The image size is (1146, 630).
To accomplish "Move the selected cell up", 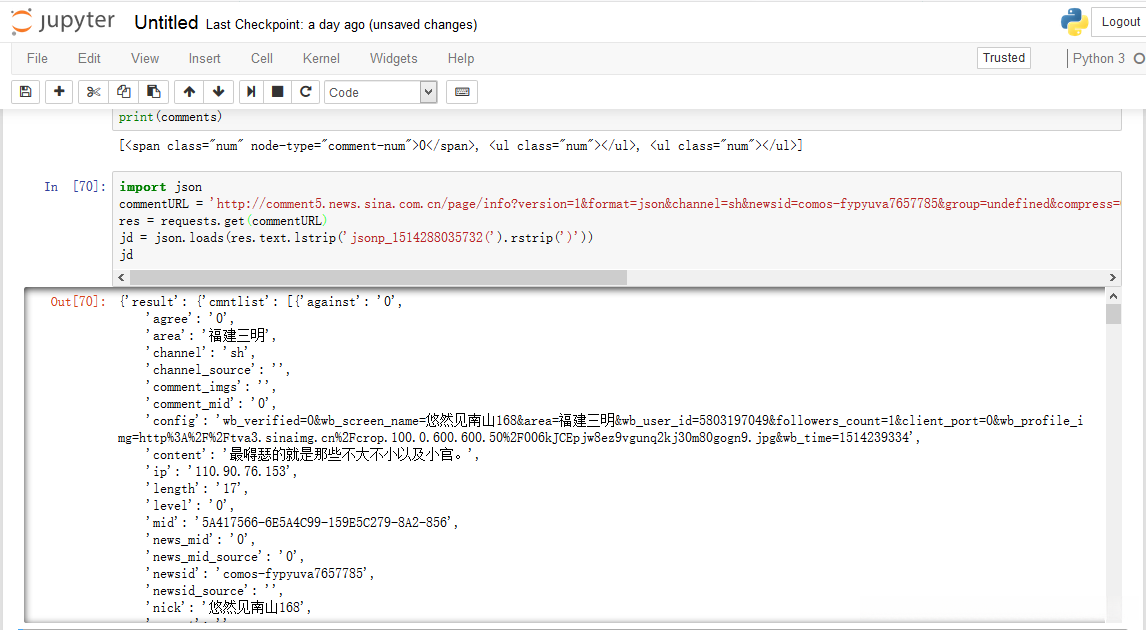I will (x=189, y=92).
